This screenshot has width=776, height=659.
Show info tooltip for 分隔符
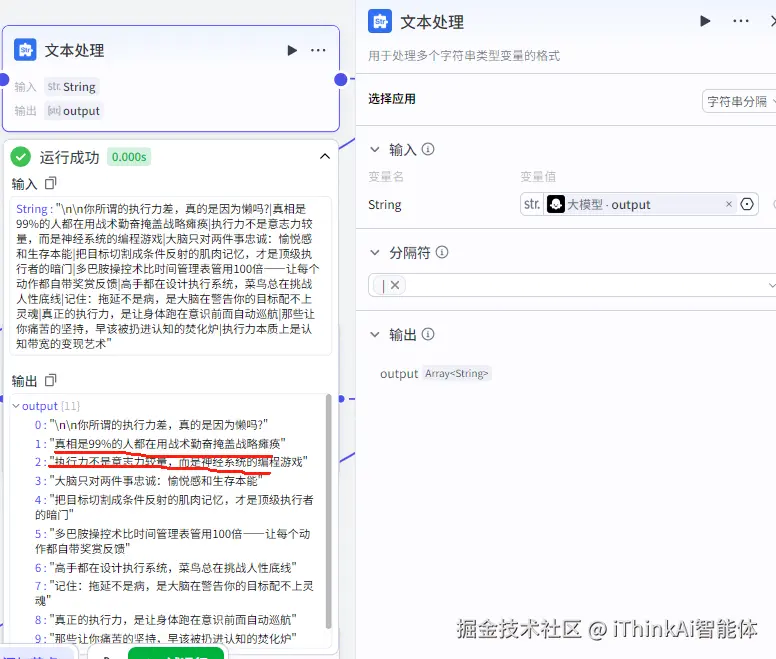(442, 252)
